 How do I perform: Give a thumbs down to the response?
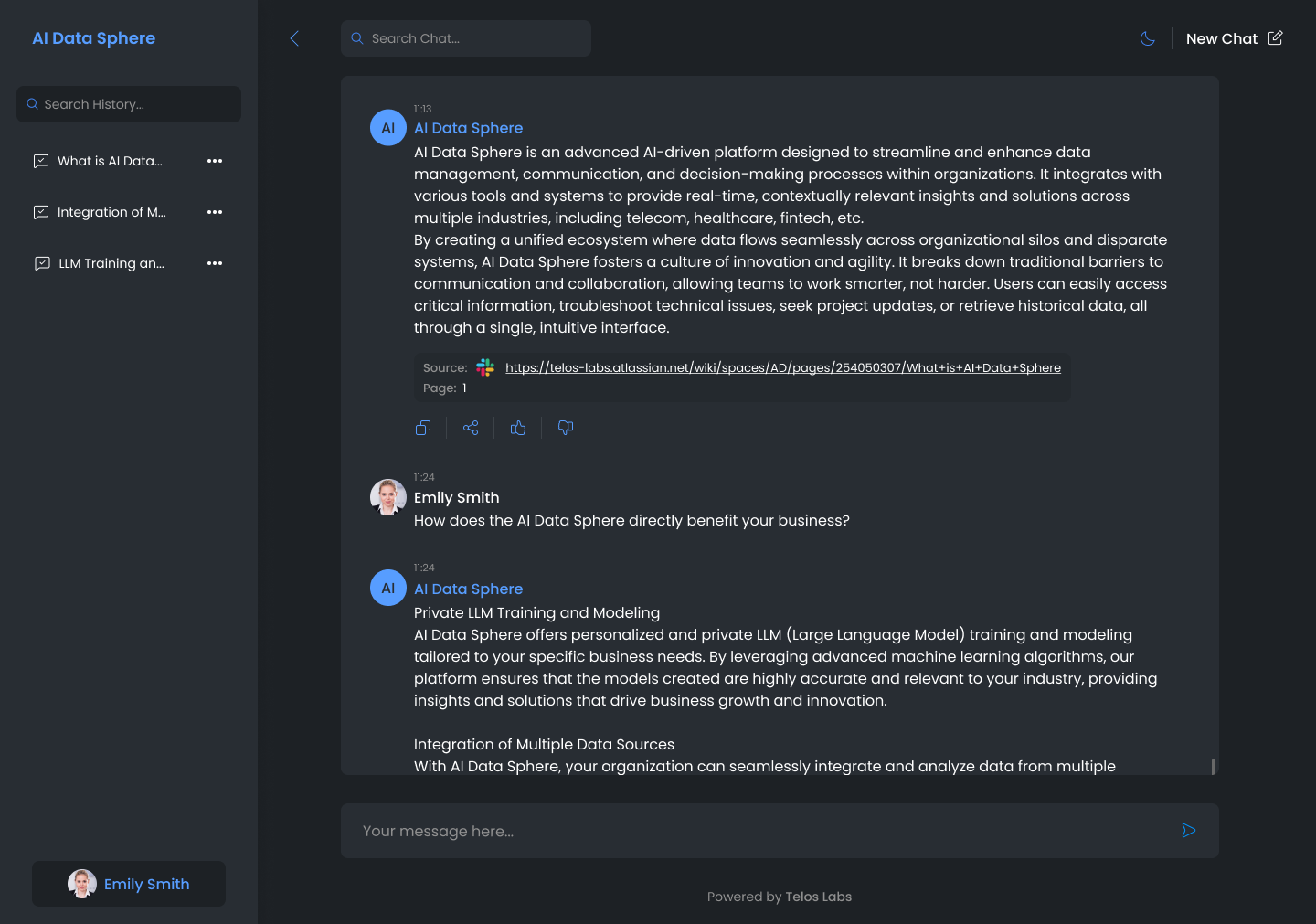[566, 428]
